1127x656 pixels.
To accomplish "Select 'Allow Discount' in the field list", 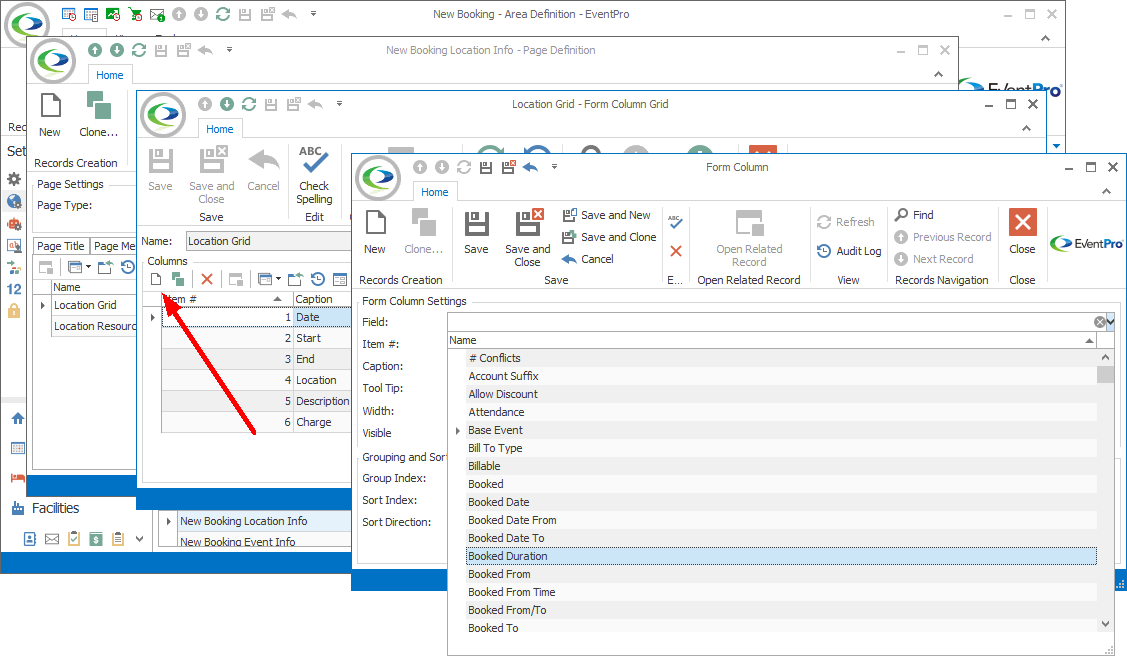I will click(781, 394).
